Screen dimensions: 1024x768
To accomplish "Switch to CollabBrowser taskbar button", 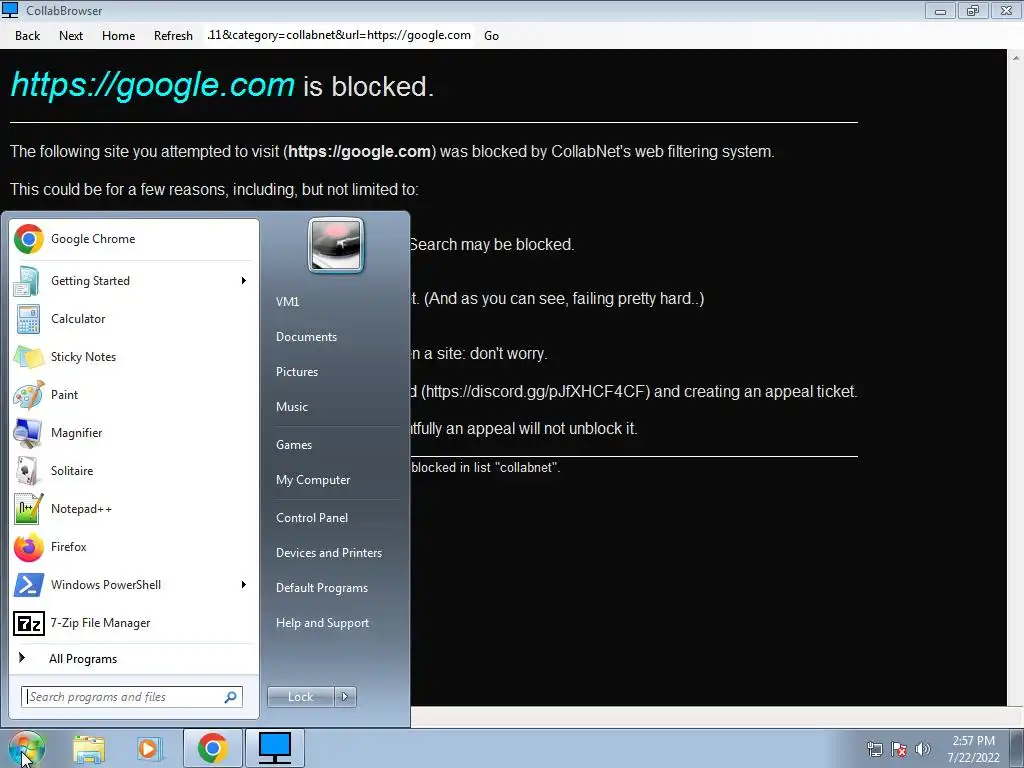I will pos(275,748).
